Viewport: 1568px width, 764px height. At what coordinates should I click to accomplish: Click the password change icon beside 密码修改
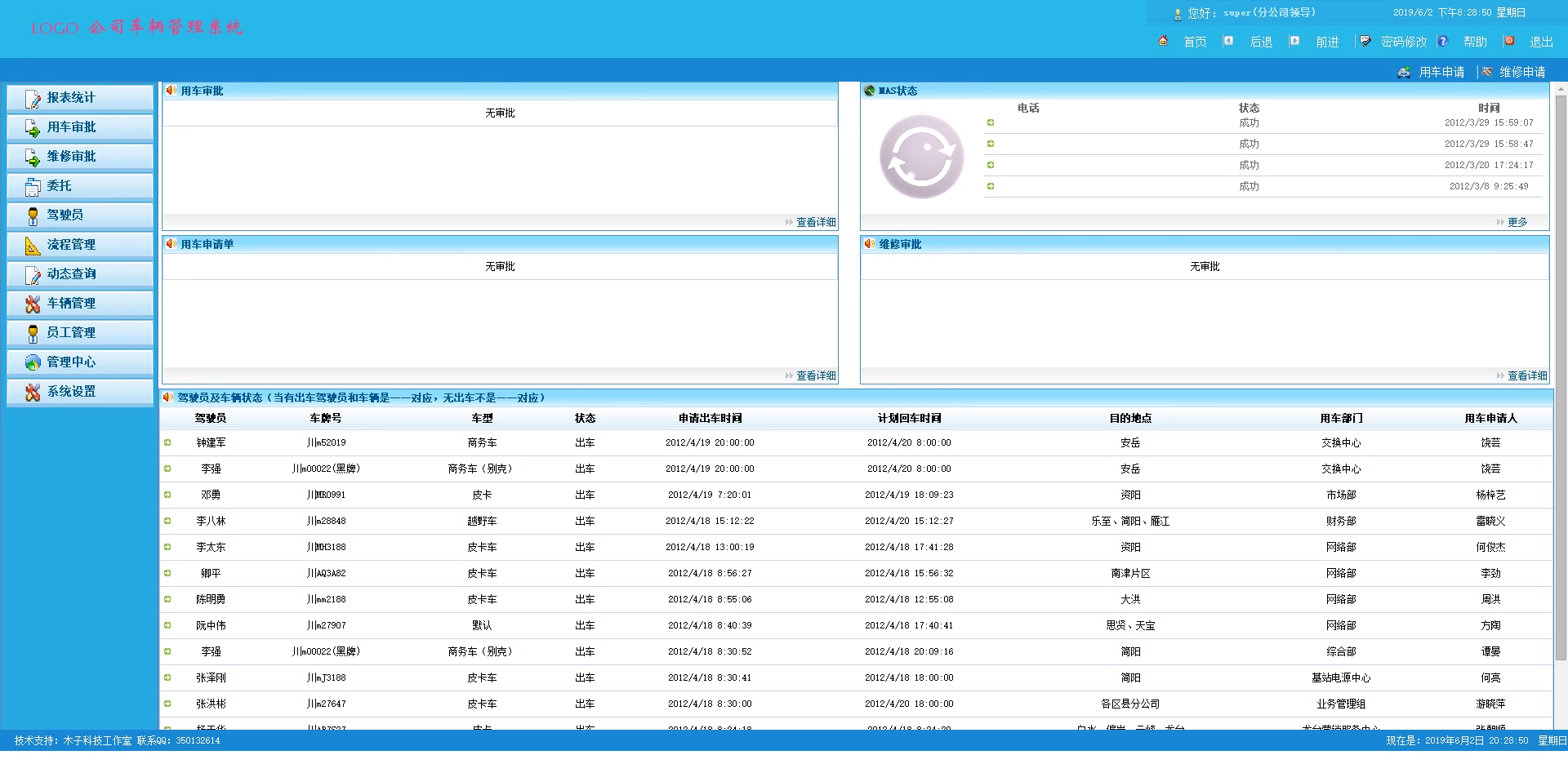coord(1365,41)
